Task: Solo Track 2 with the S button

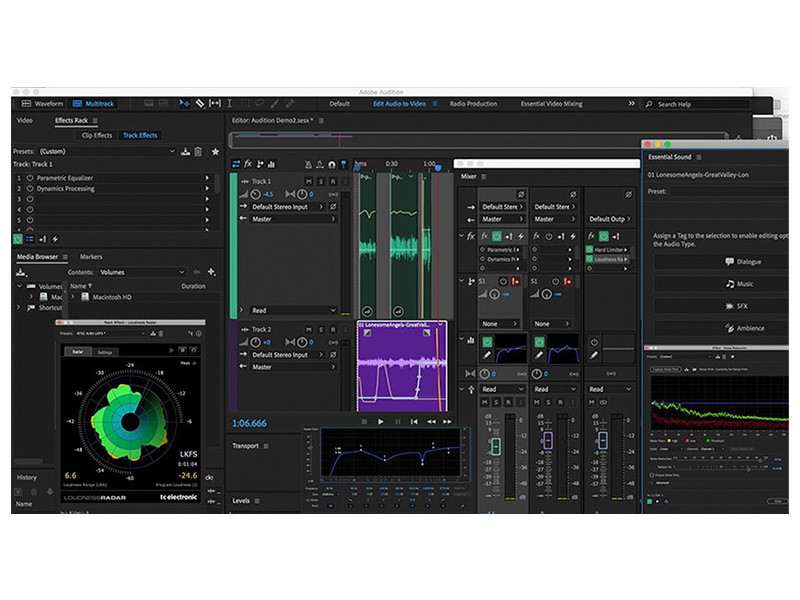Action: 321,329
